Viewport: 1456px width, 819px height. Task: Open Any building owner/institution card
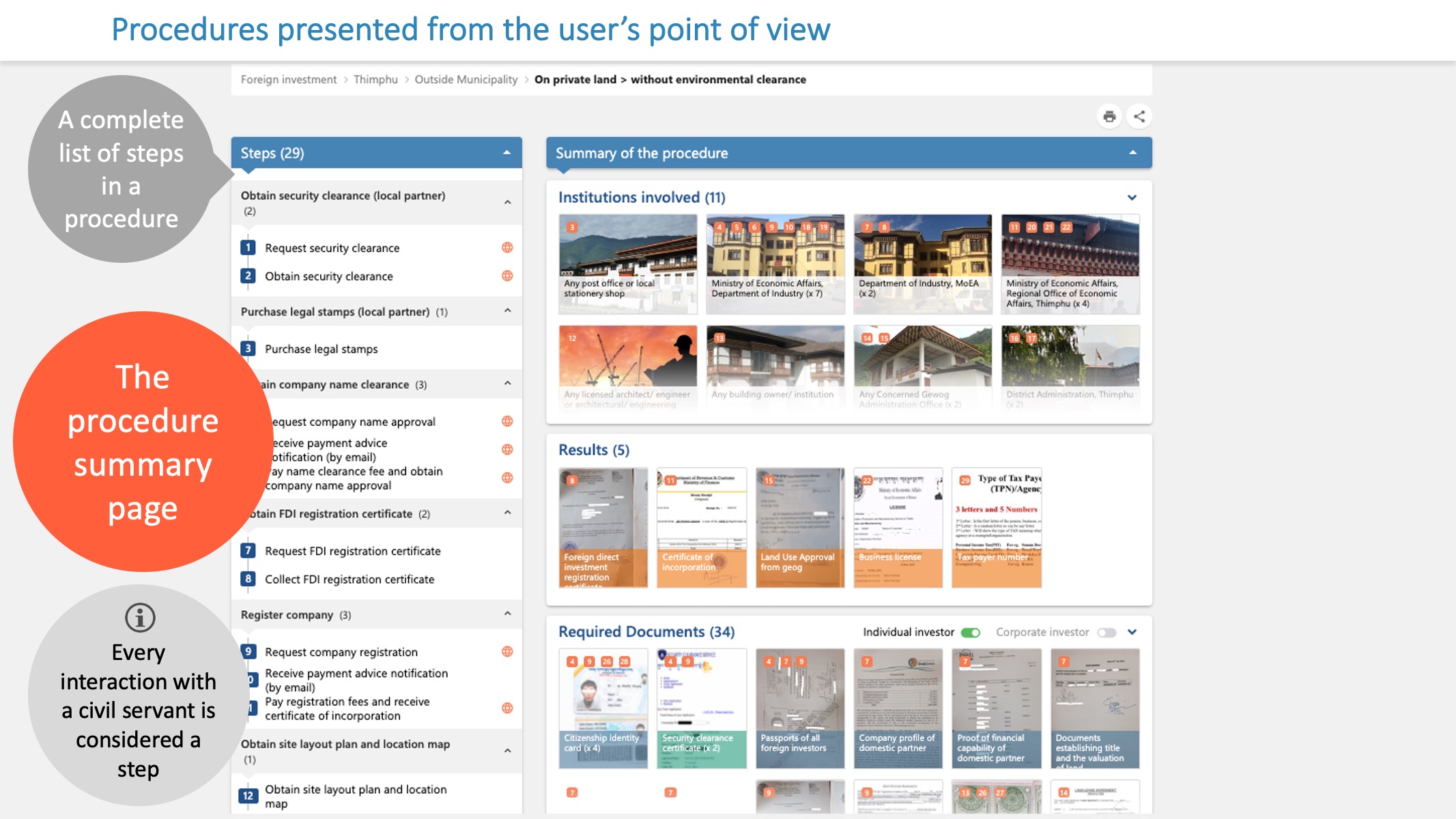pos(775,368)
